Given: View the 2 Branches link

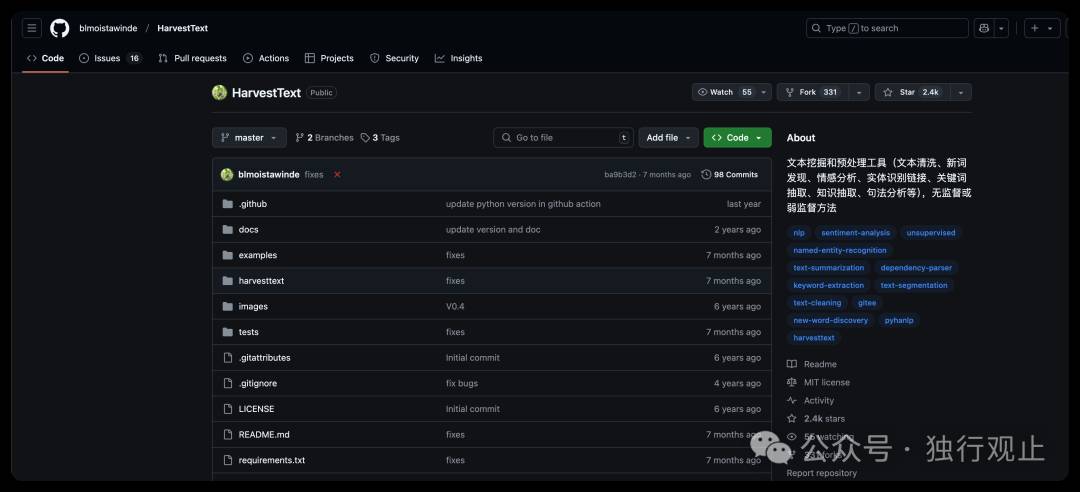Looking at the screenshot, I should (x=324, y=137).
